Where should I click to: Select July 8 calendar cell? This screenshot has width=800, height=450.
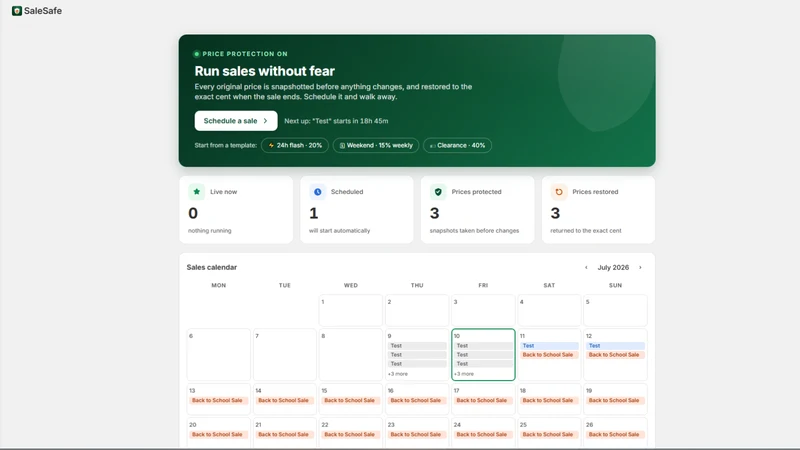pyautogui.click(x=351, y=355)
